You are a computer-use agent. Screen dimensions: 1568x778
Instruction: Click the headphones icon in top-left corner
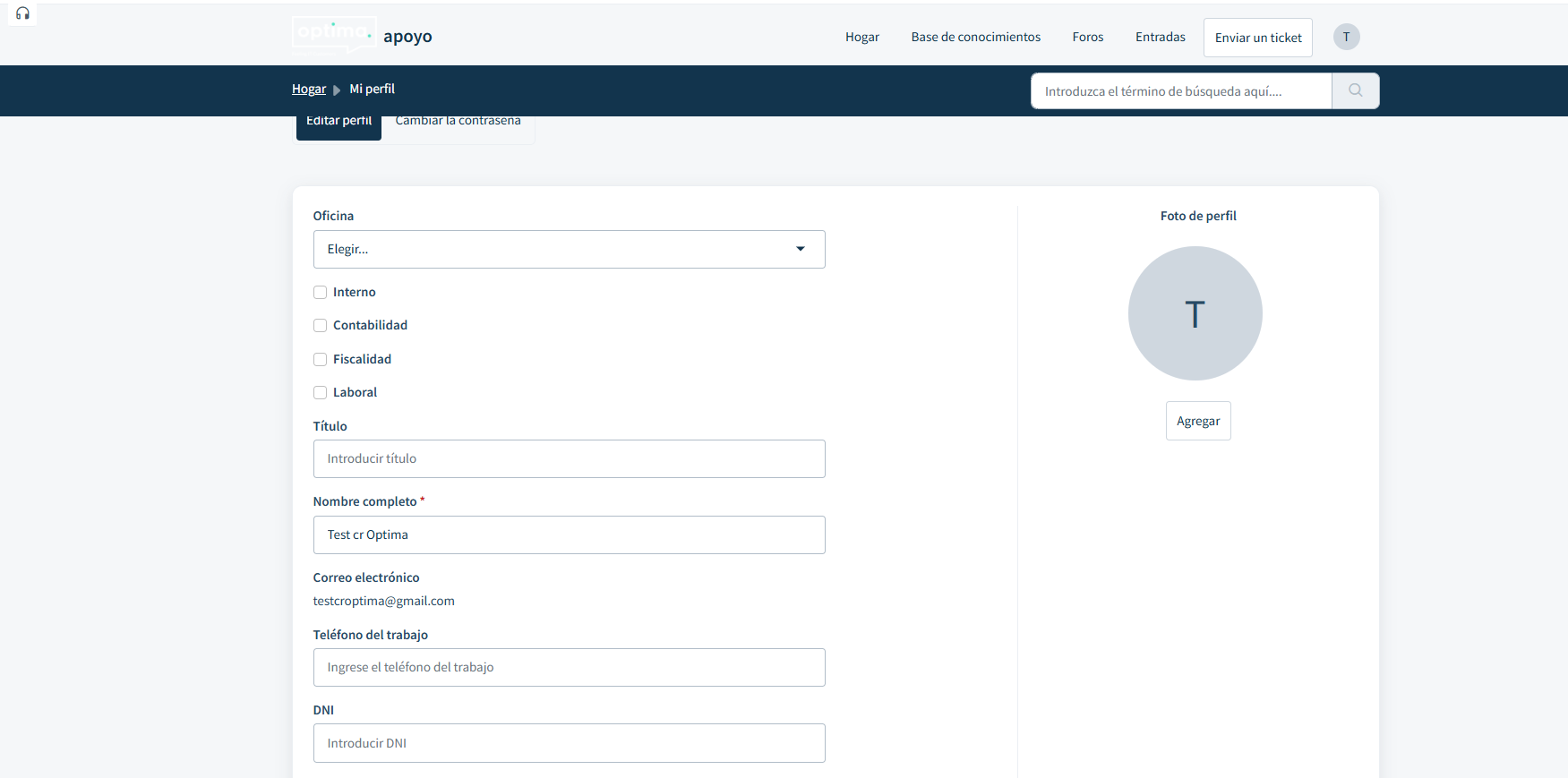point(22,13)
